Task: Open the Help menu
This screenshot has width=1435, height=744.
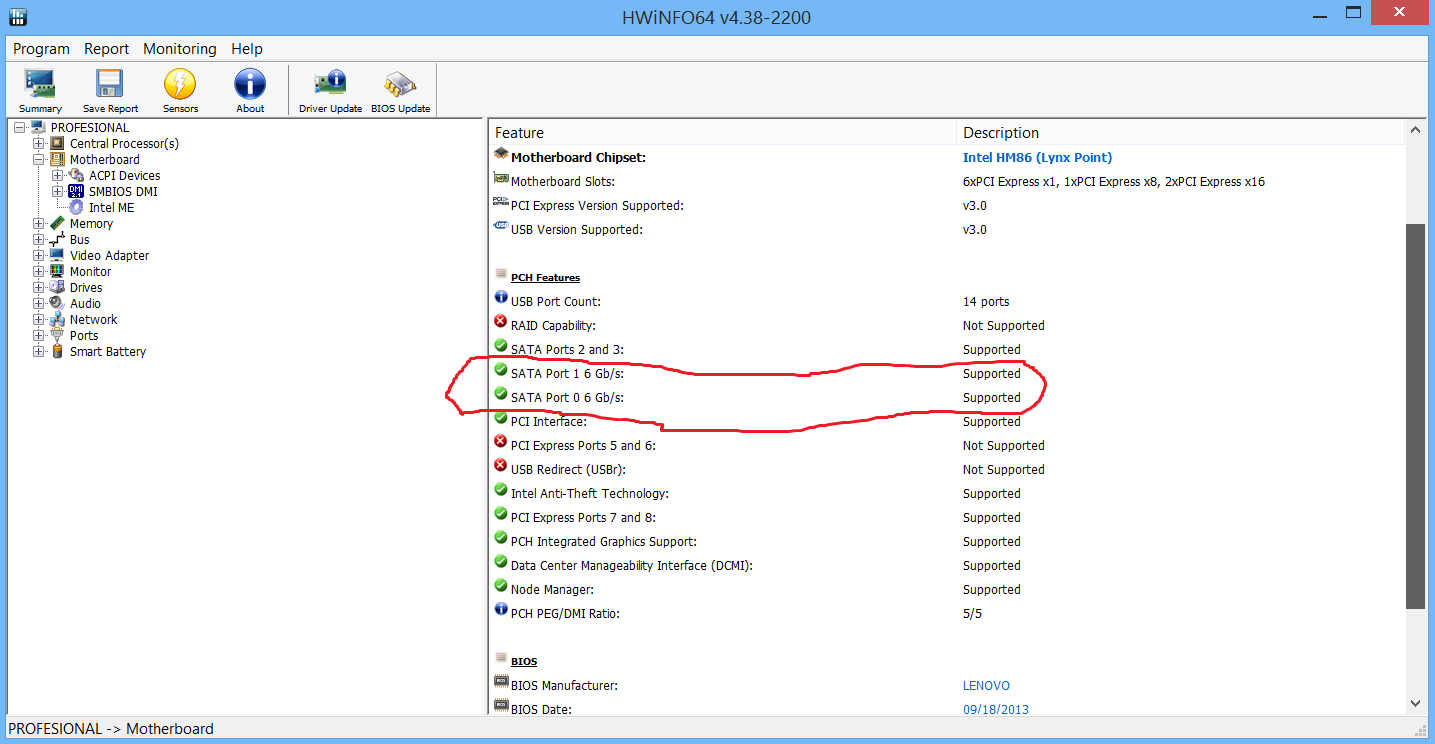Action: point(247,48)
